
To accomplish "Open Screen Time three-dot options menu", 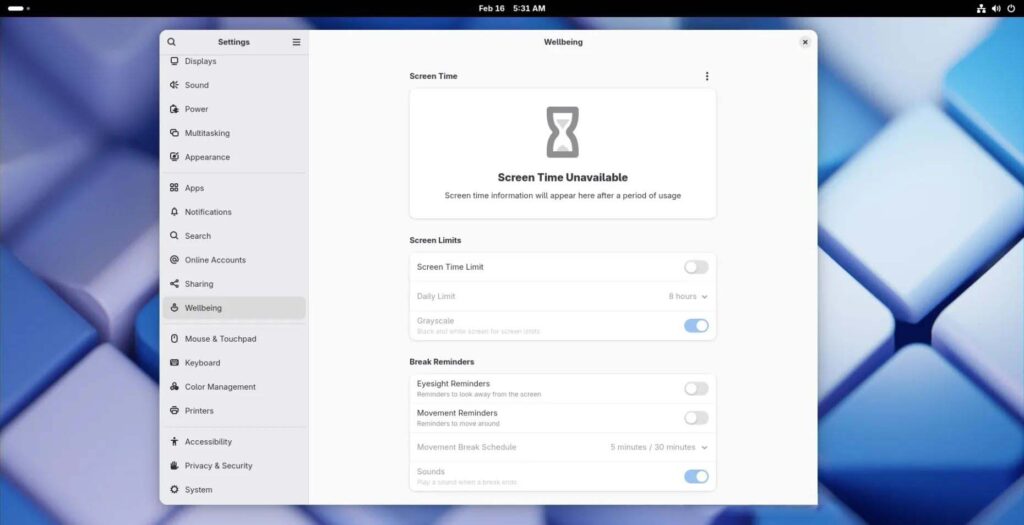I will coord(707,76).
